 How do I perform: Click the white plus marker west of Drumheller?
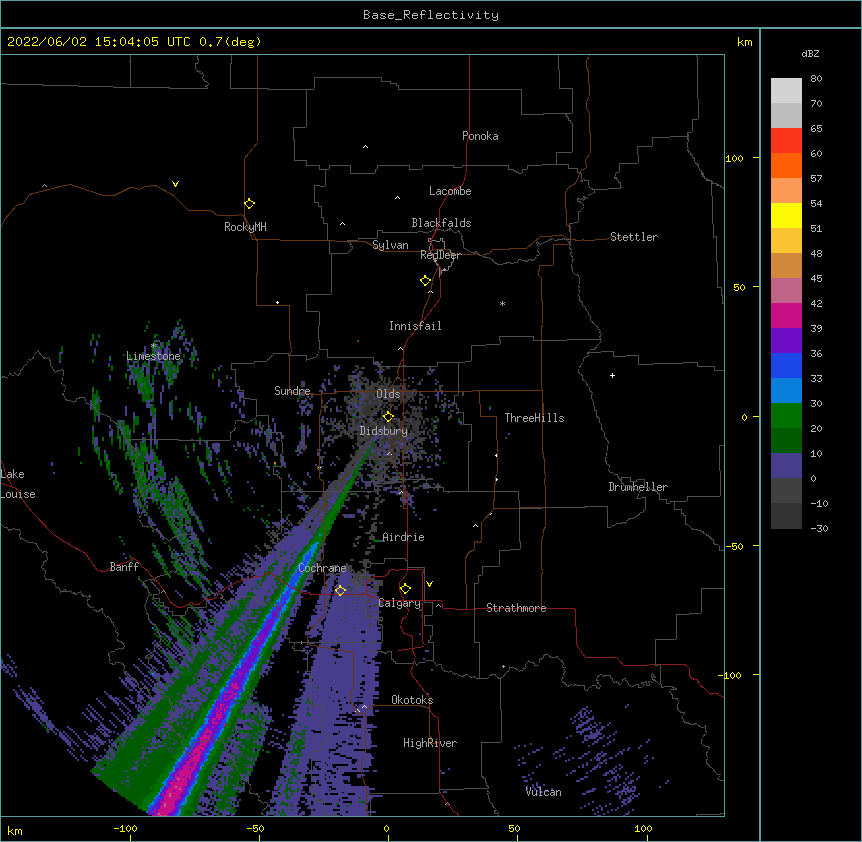(x=612, y=375)
